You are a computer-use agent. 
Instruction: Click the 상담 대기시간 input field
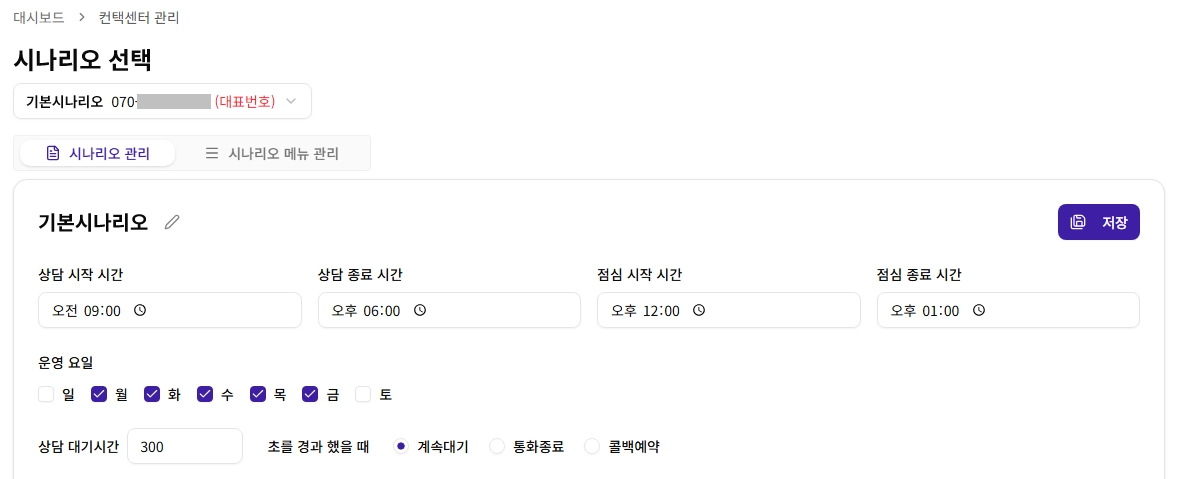tap(185, 446)
